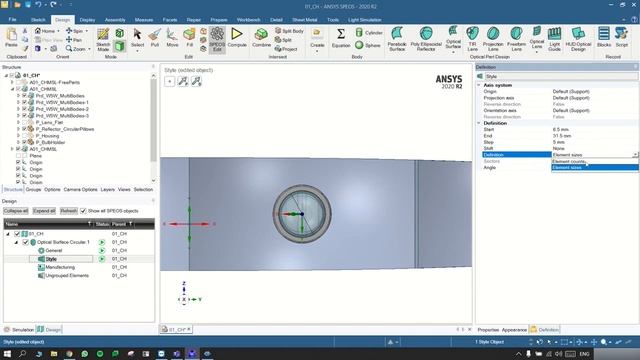Open the File menu
The width and height of the screenshot is (640, 360).
pyautogui.click(x=12, y=20)
